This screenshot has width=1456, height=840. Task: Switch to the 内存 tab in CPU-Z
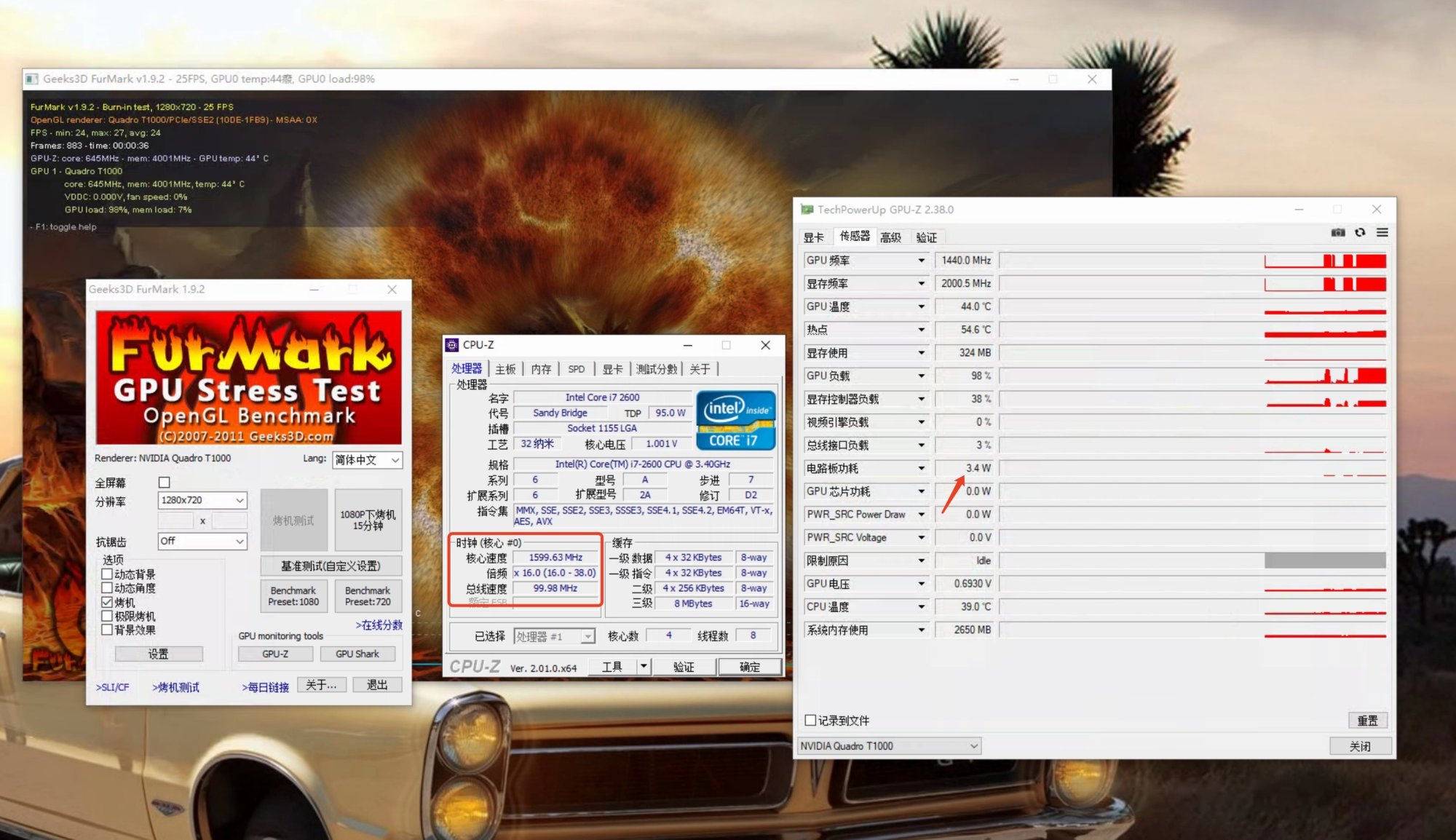click(x=541, y=369)
